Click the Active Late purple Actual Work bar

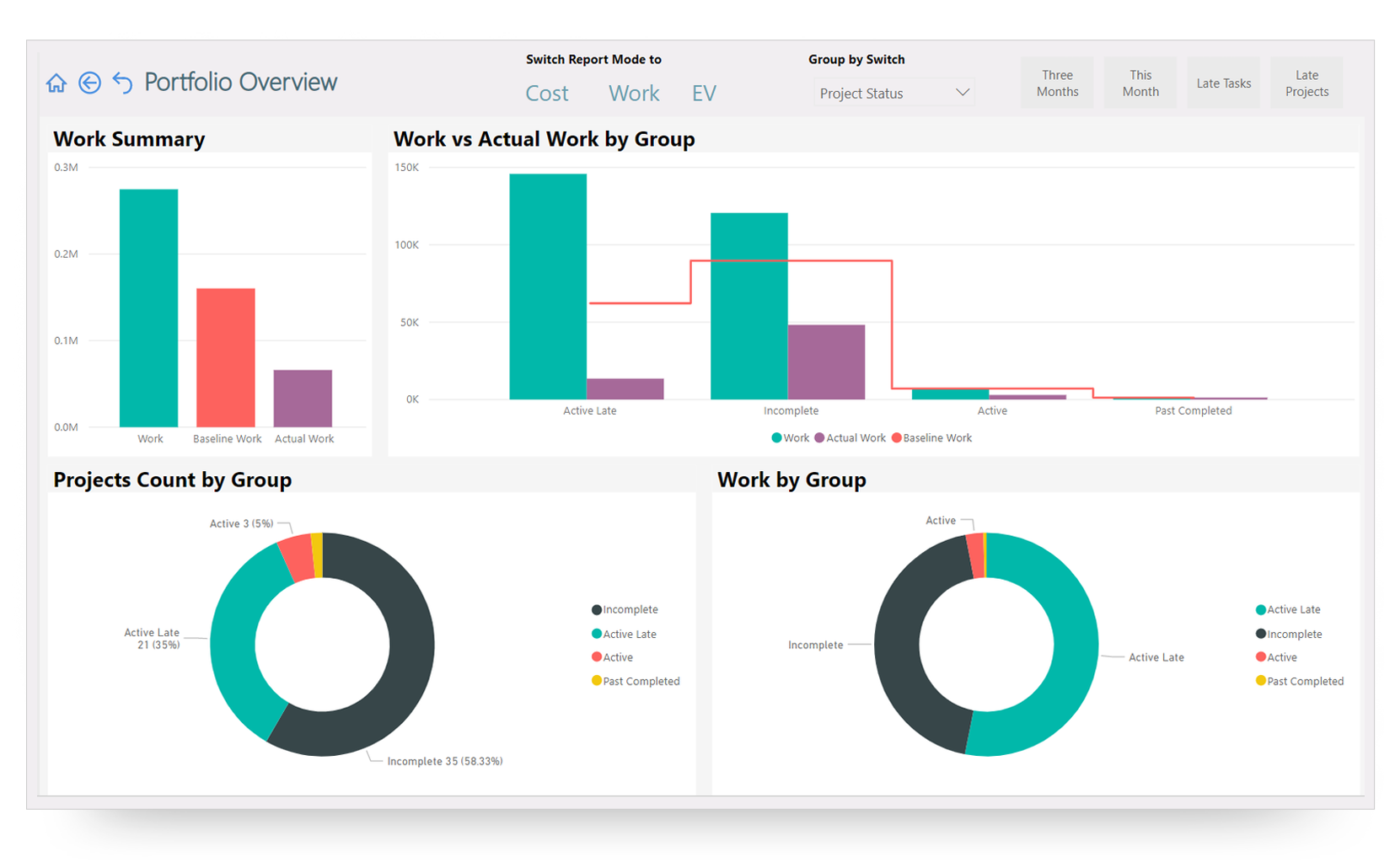coord(625,389)
